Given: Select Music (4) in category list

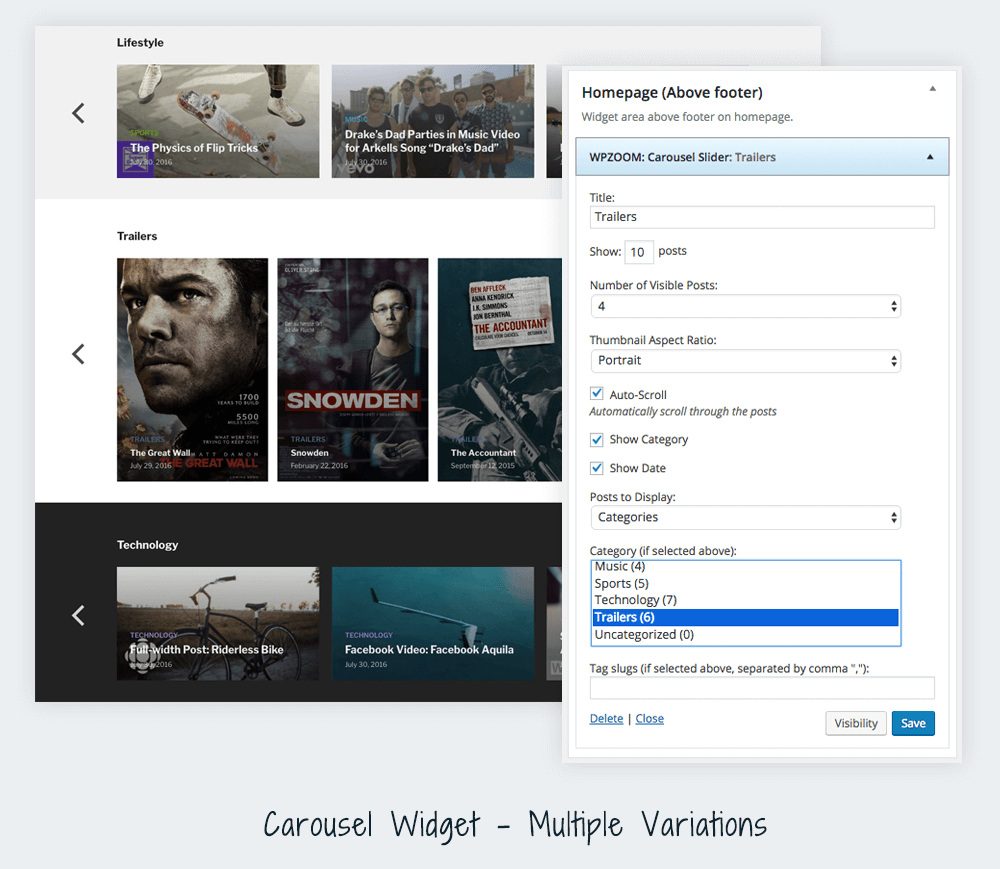Looking at the screenshot, I should pyautogui.click(x=745, y=566).
